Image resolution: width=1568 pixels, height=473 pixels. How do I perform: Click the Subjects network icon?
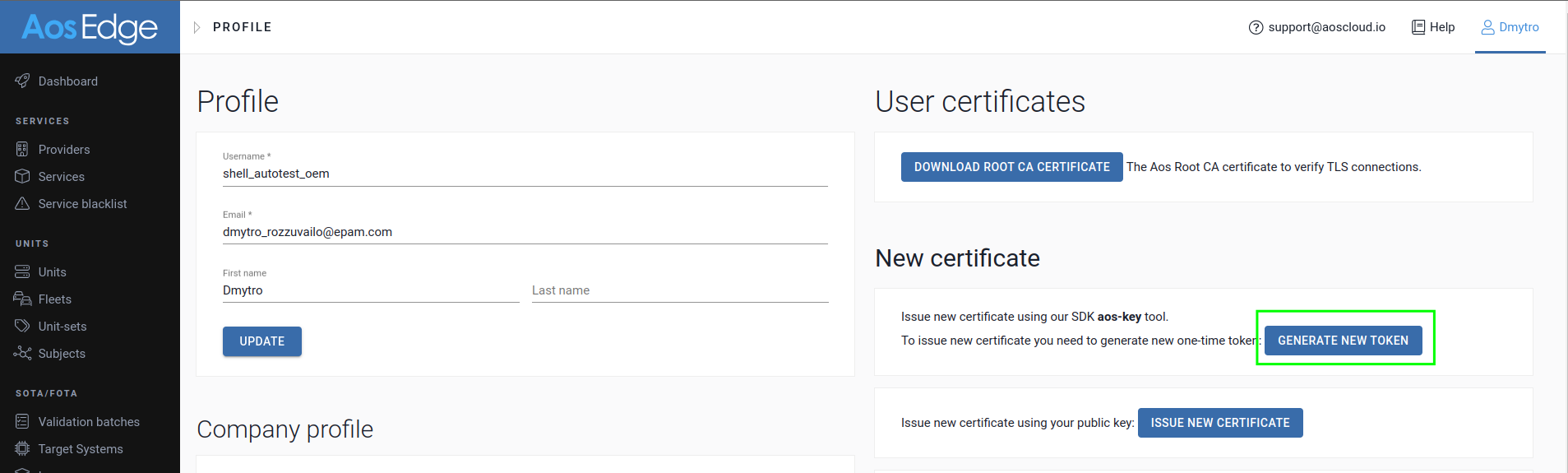click(x=22, y=353)
